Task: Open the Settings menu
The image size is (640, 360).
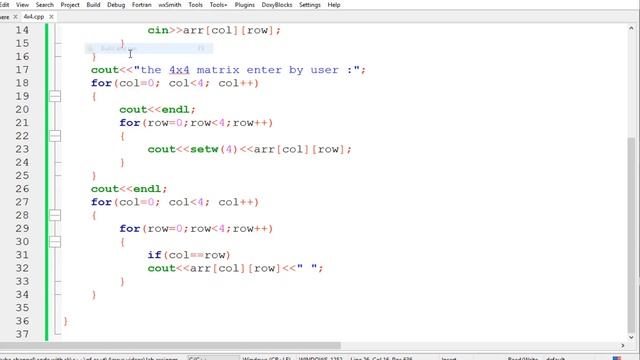Action: point(310,5)
